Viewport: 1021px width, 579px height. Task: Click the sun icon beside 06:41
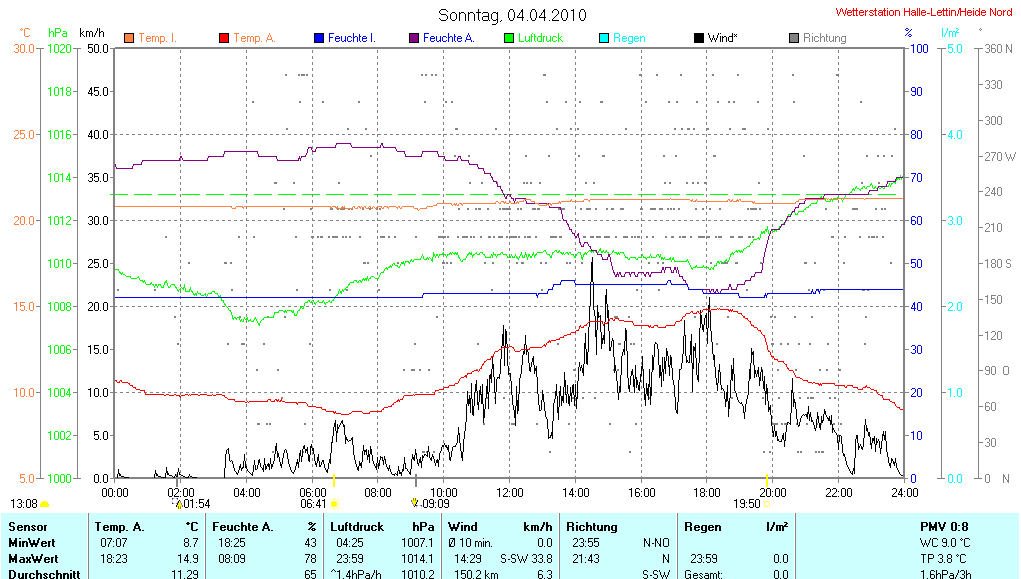point(334,504)
